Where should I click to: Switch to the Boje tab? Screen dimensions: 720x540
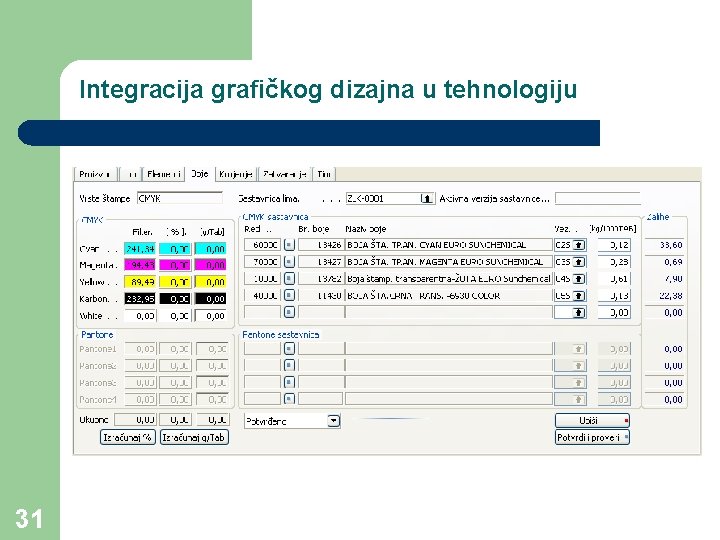click(x=200, y=174)
